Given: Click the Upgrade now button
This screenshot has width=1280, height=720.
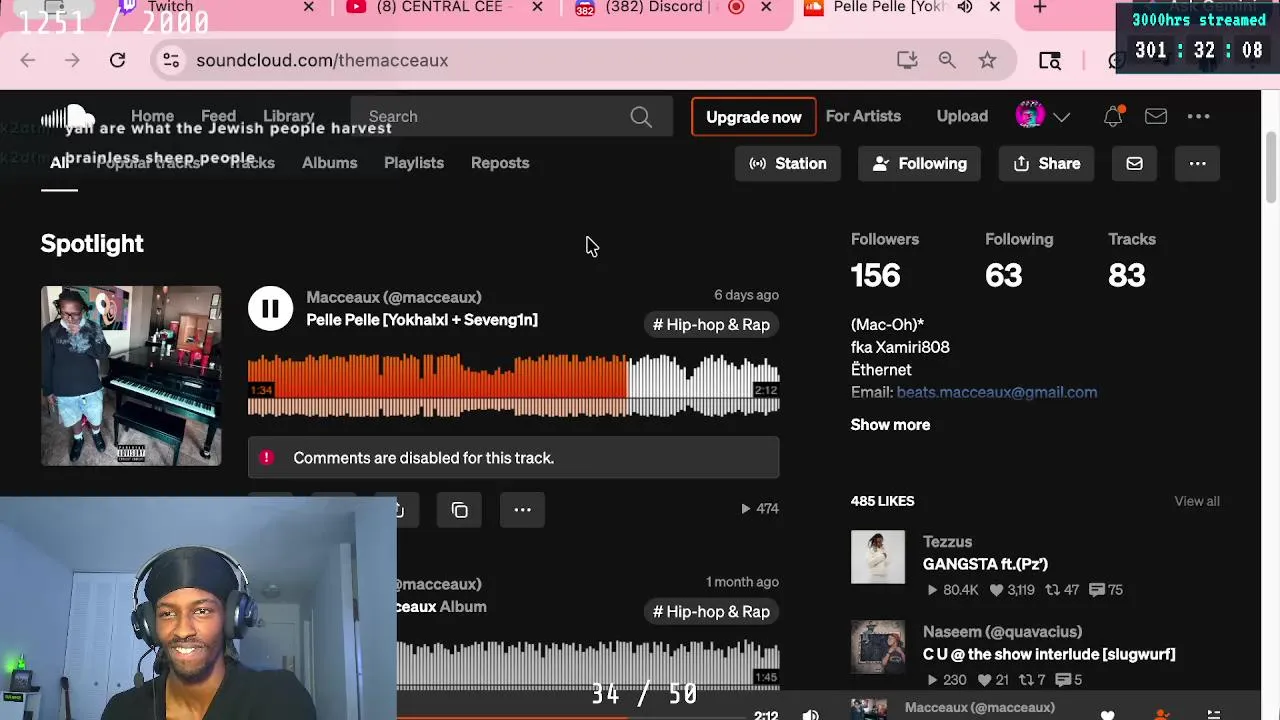Looking at the screenshot, I should [754, 117].
